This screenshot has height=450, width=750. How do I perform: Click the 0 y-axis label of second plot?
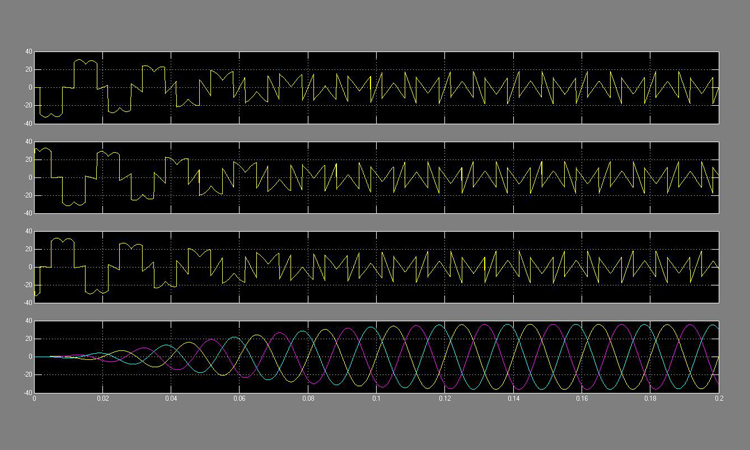click(30, 177)
